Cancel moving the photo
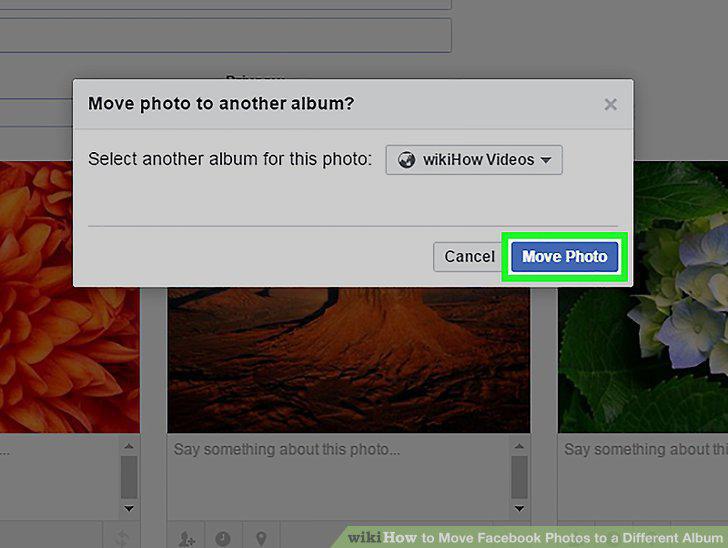This screenshot has width=728, height=548. 469,256
